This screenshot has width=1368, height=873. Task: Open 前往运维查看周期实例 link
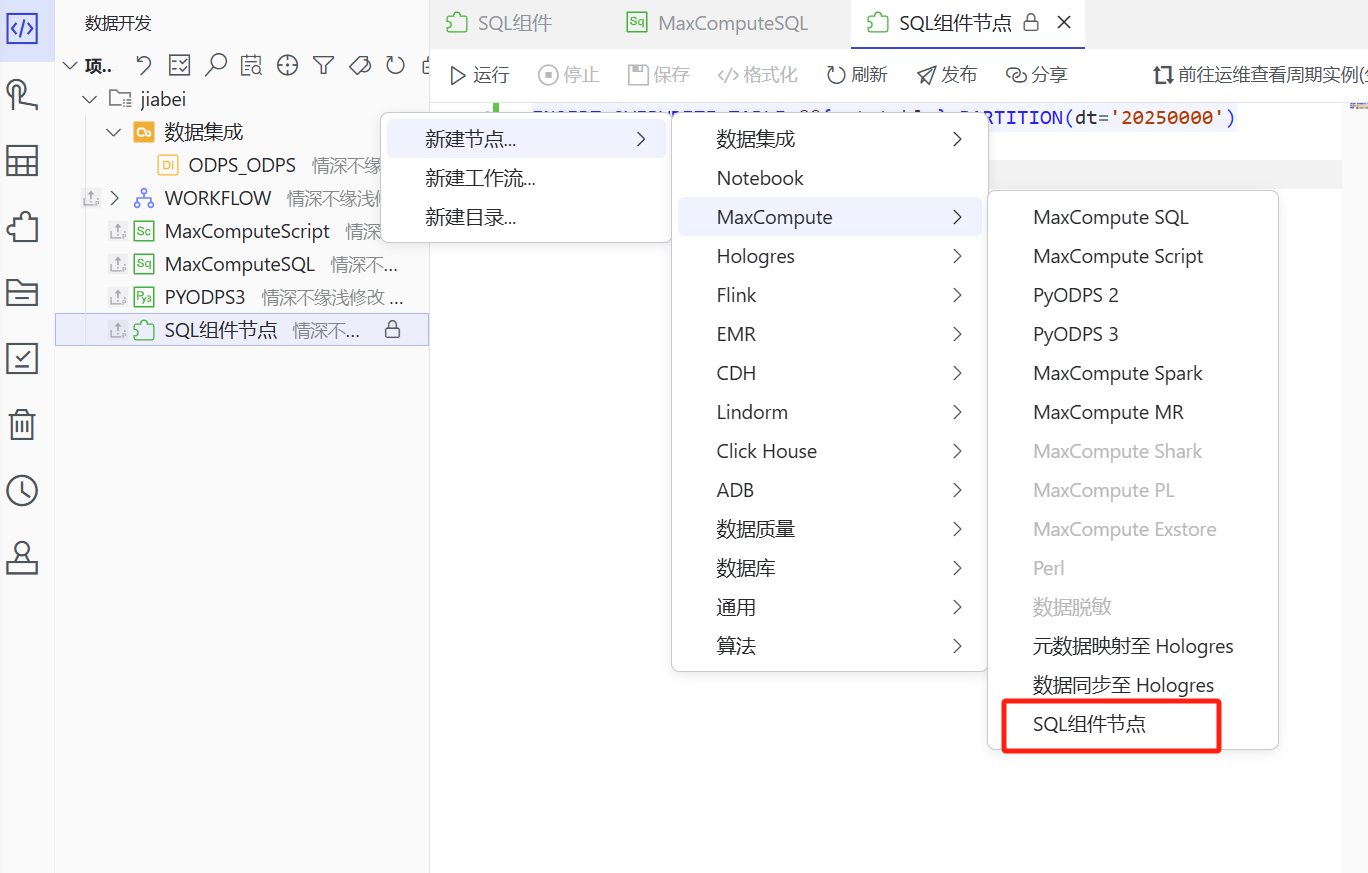pos(1260,75)
